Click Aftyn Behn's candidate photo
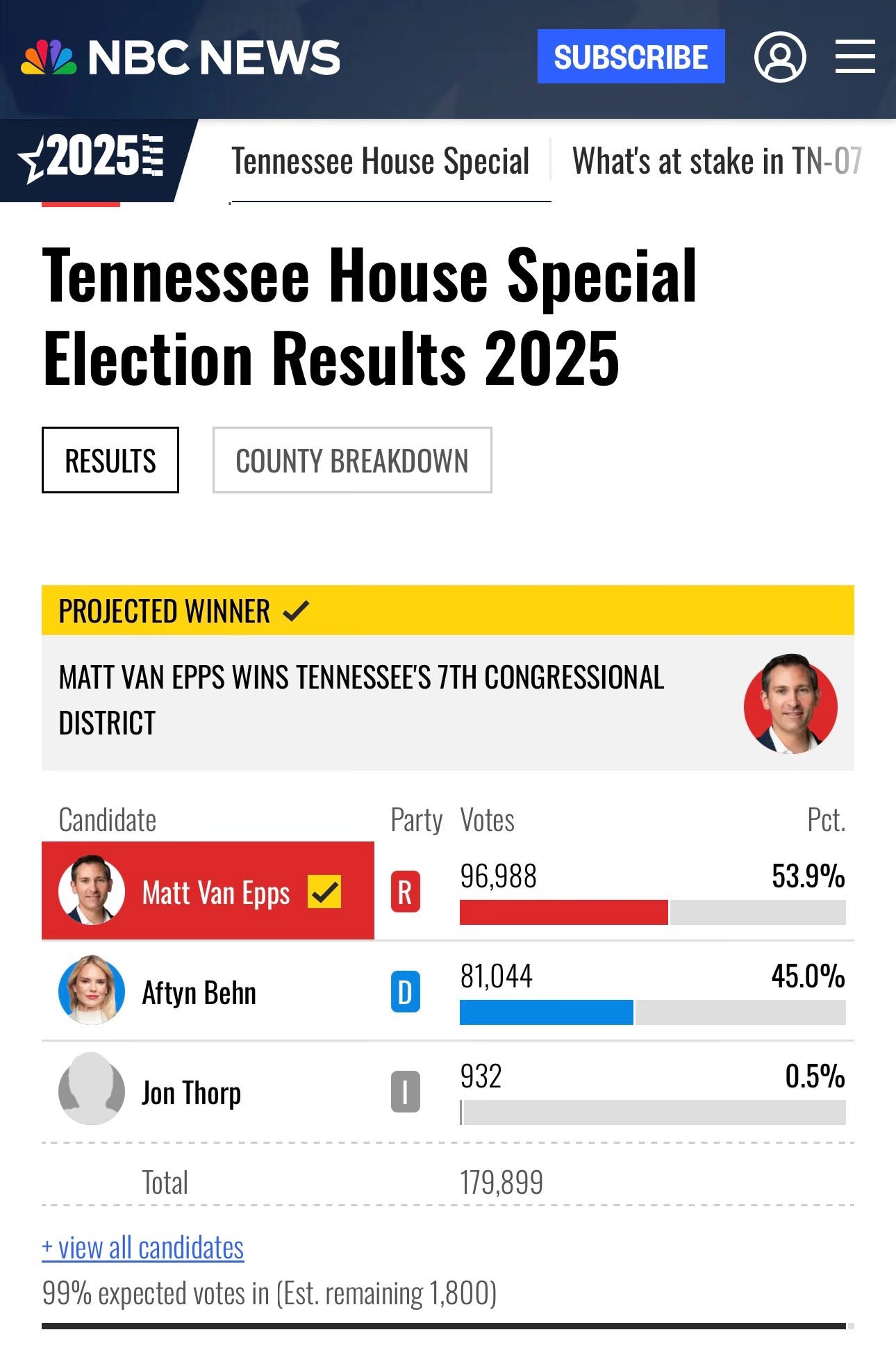Image resolution: width=896 pixels, height=1355 pixels. [x=92, y=990]
